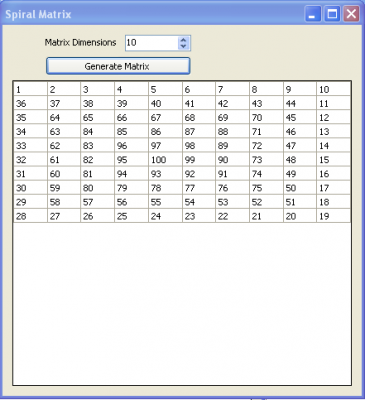Select the cell containing 88

point(233,131)
